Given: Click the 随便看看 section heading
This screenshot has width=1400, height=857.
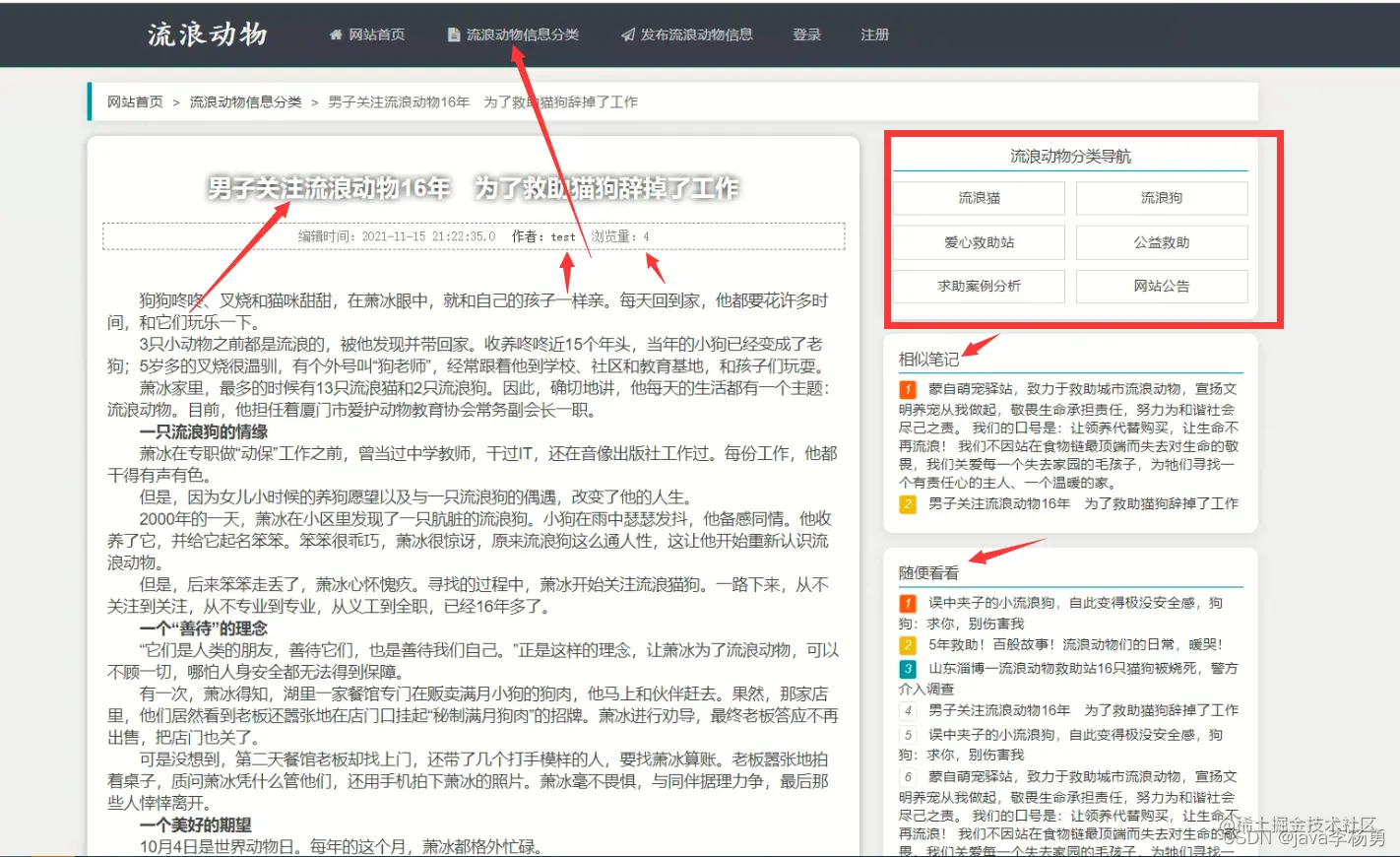Looking at the screenshot, I should [928, 572].
